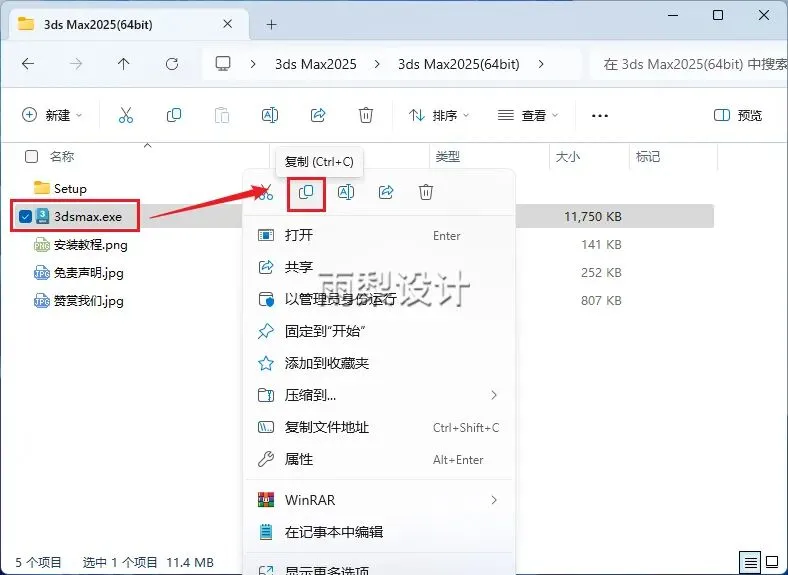Viewport: 788px width, 575px height.
Task: Go forward with the right arrow
Action: pos(76,64)
